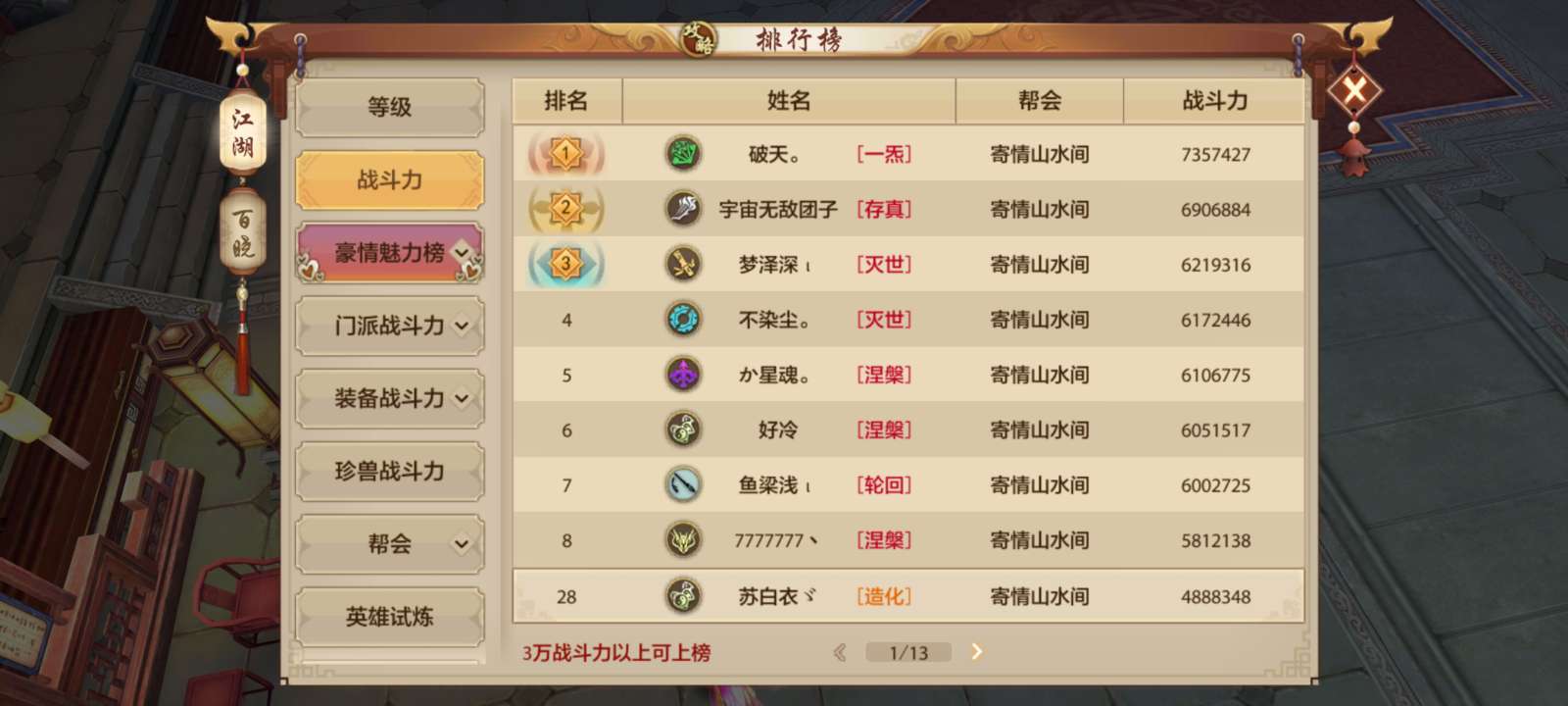Click the blue ring icon beside 不染尘。
Image resolution: width=1568 pixels, height=706 pixels.
pos(683,320)
